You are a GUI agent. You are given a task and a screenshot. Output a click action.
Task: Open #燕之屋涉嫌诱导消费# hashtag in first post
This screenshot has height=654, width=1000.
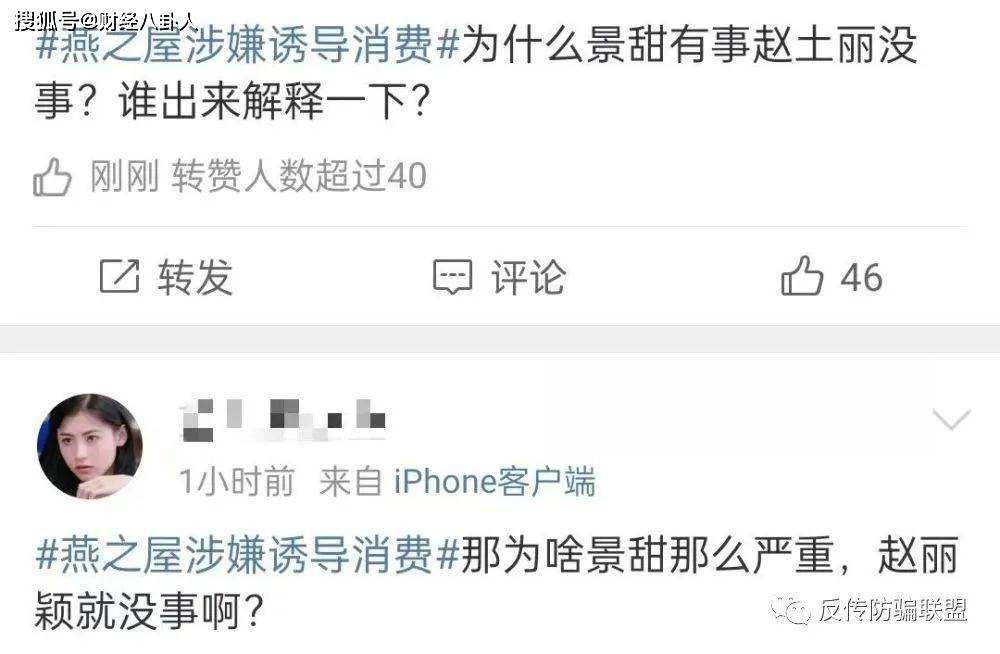(247, 46)
